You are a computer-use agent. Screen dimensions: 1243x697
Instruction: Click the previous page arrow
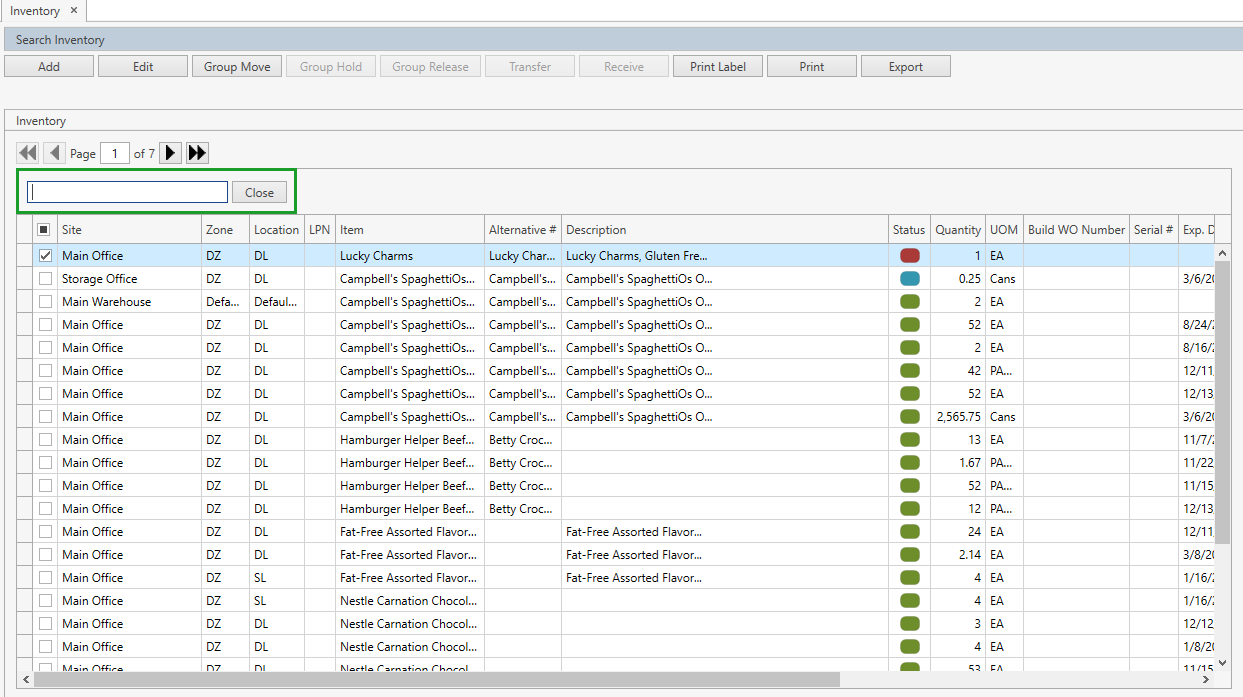(54, 153)
